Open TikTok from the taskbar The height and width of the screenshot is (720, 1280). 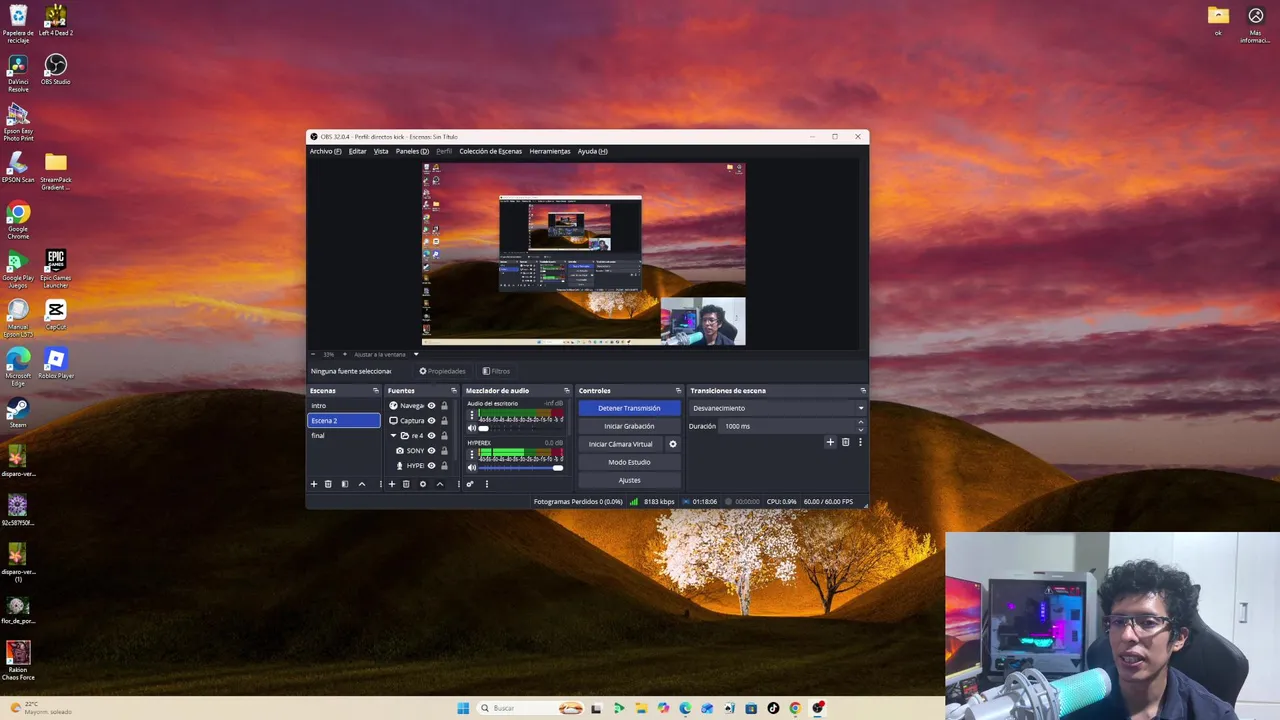pyautogui.click(x=773, y=708)
